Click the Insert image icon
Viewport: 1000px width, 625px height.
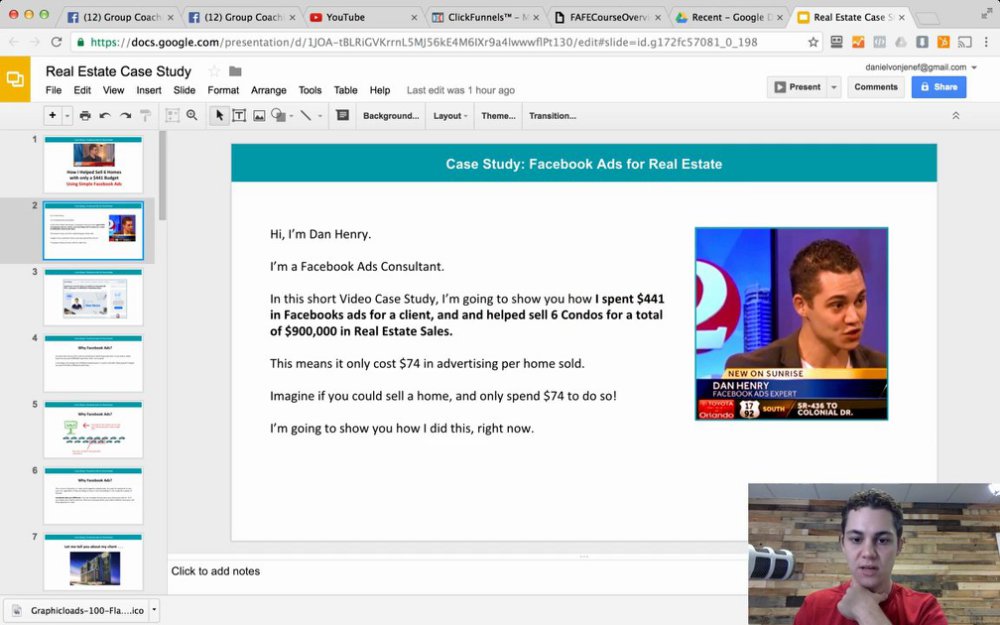coord(259,115)
